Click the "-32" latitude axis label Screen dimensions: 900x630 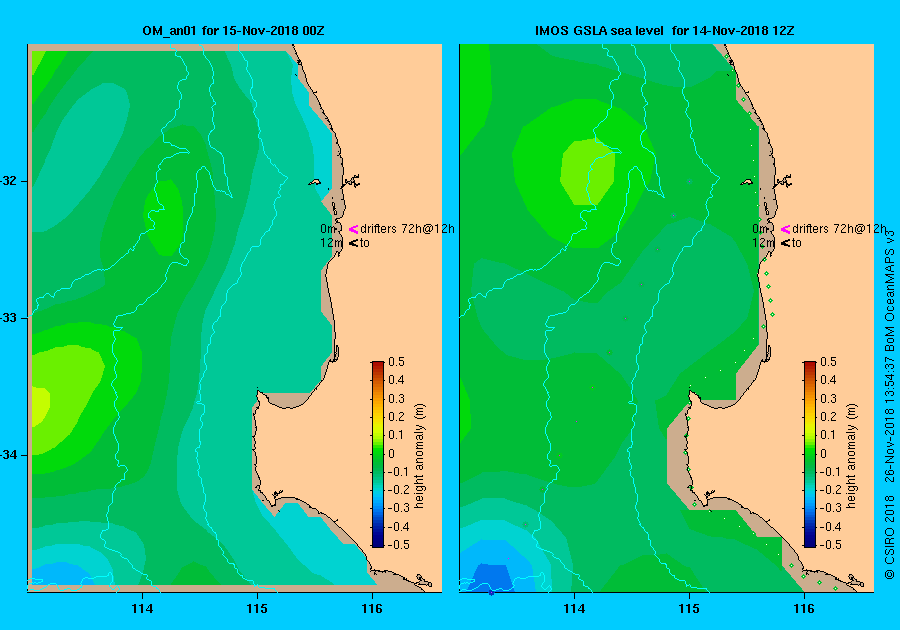[x=8, y=181]
